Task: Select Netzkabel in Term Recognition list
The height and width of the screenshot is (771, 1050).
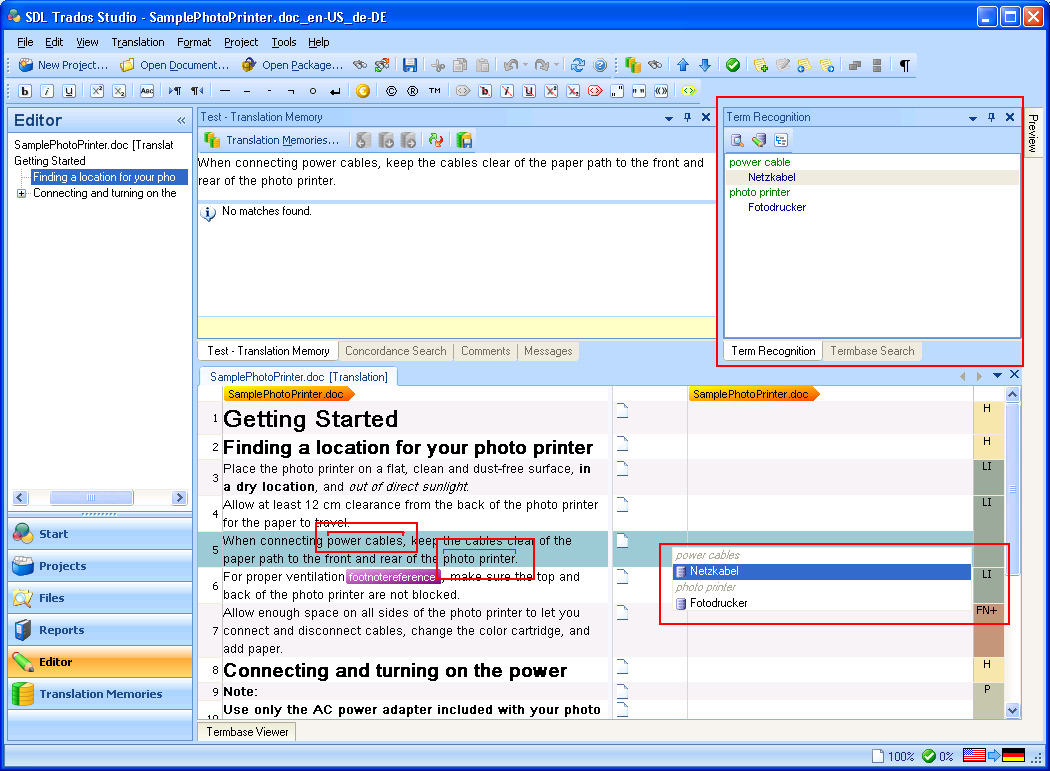Action: pyautogui.click(x=771, y=178)
